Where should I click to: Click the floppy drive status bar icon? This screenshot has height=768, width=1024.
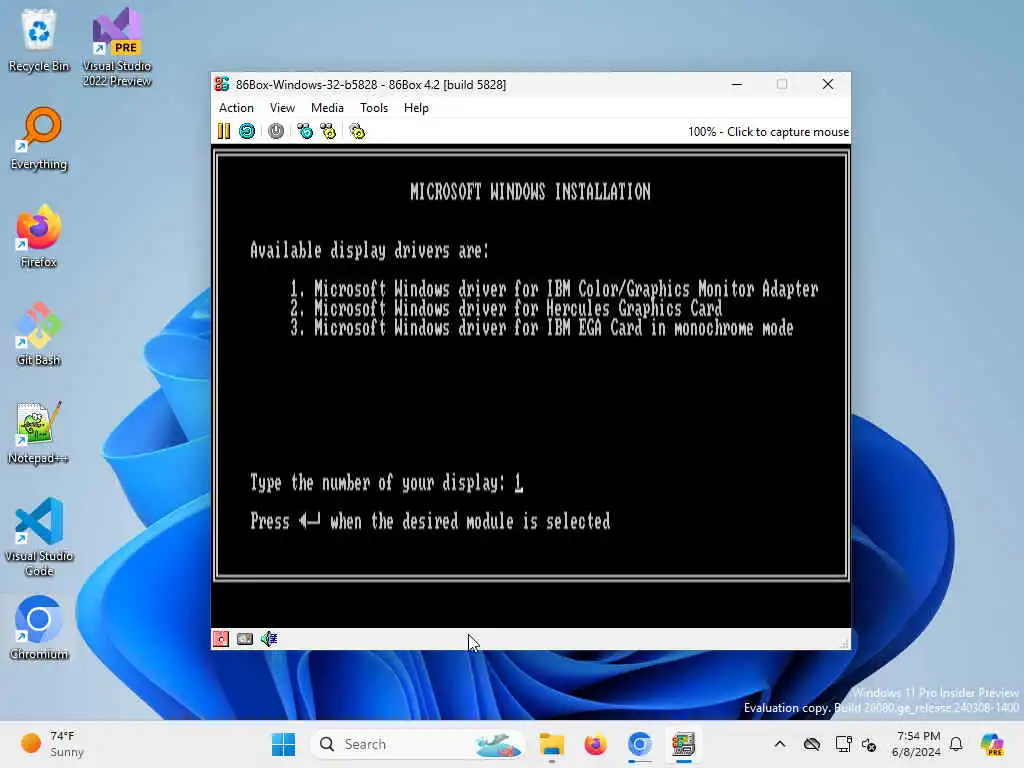click(x=221, y=639)
